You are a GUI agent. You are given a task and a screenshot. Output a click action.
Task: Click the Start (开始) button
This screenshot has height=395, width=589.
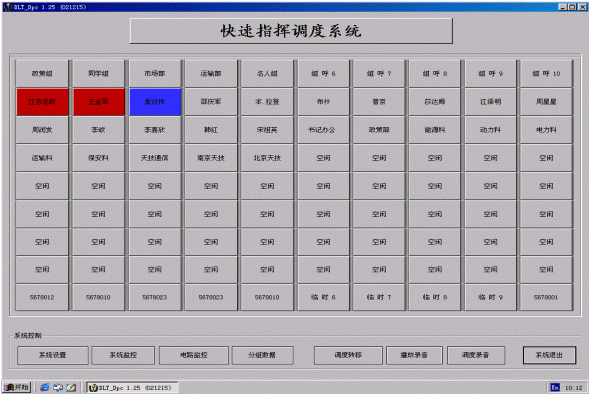coord(17,387)
